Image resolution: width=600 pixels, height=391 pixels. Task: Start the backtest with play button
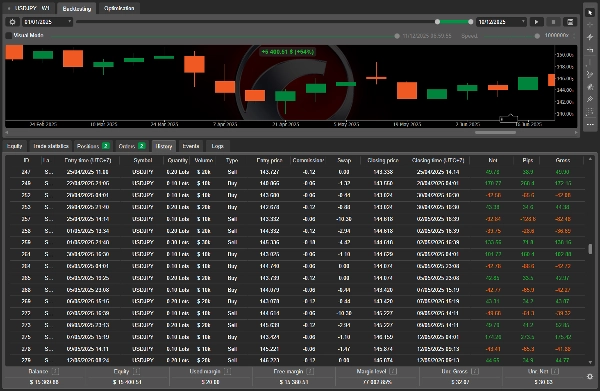[x=536, y=22]
